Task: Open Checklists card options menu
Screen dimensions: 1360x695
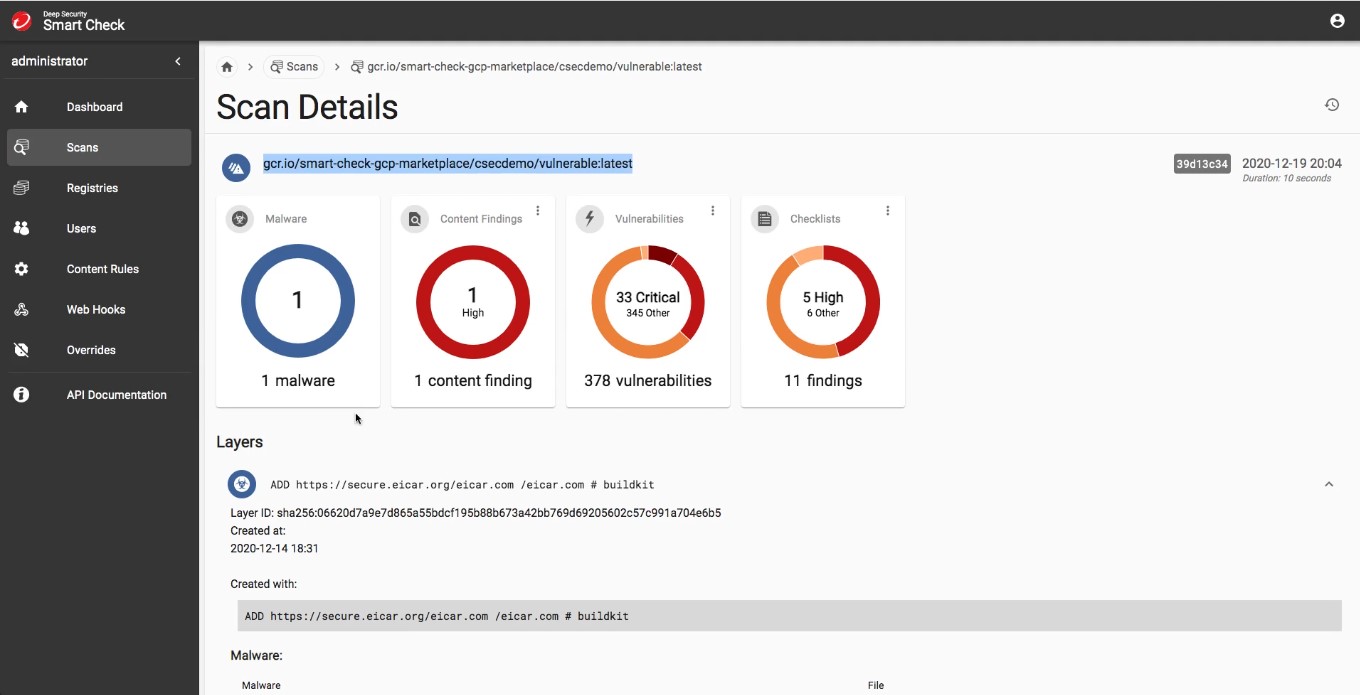Action: click(x=888, y=211)
